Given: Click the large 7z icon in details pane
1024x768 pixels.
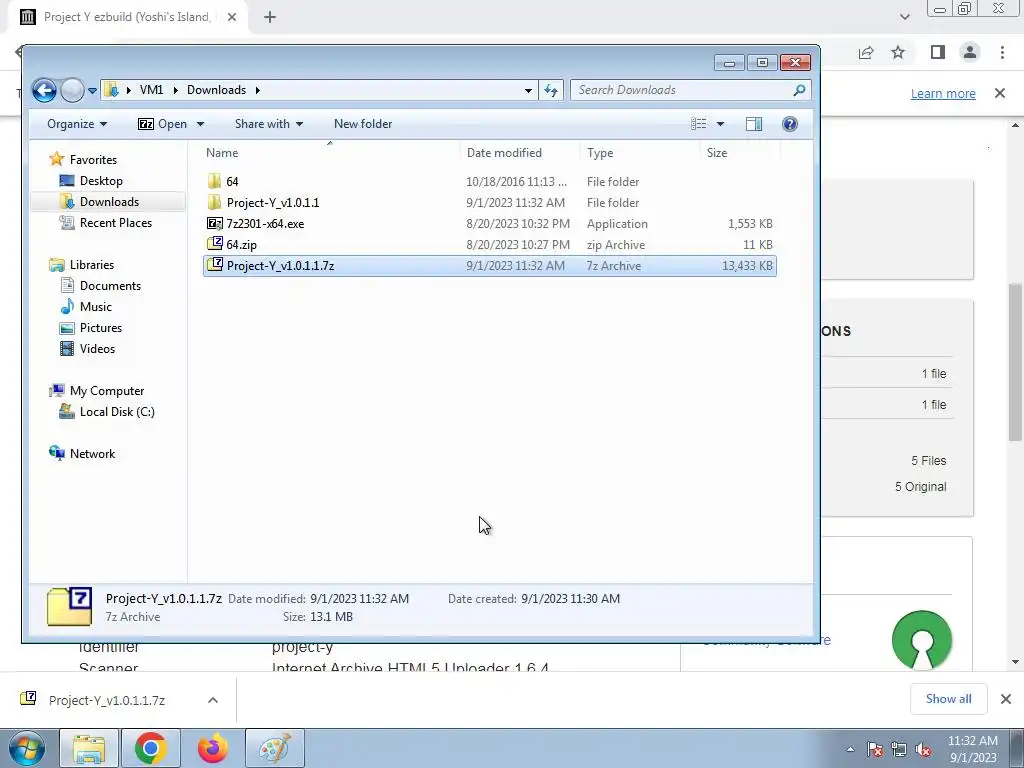Looking at the screenshot, I should point(69,607).
